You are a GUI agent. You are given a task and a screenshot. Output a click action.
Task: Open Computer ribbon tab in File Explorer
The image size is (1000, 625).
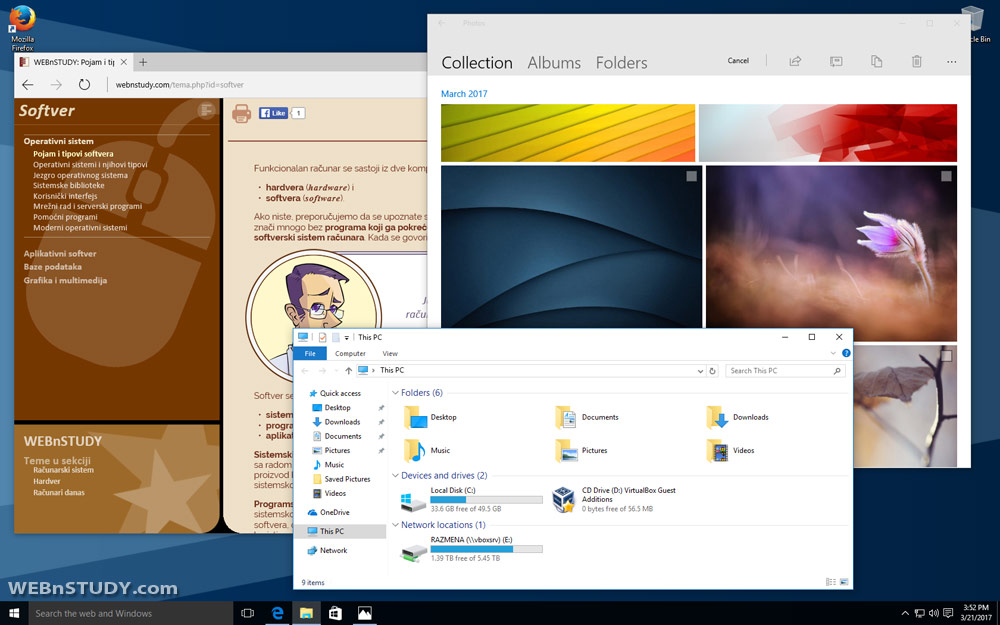click(x=350, y=353)
